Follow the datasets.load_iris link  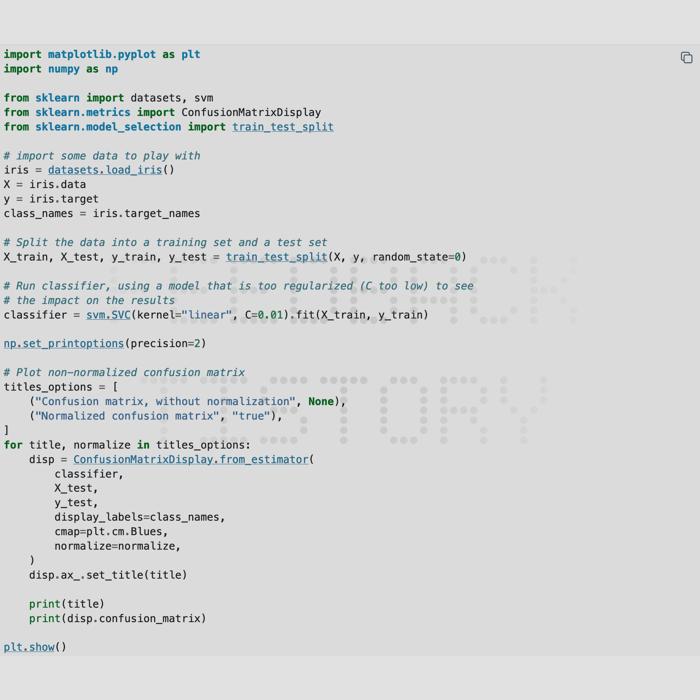tap(105, 170)
